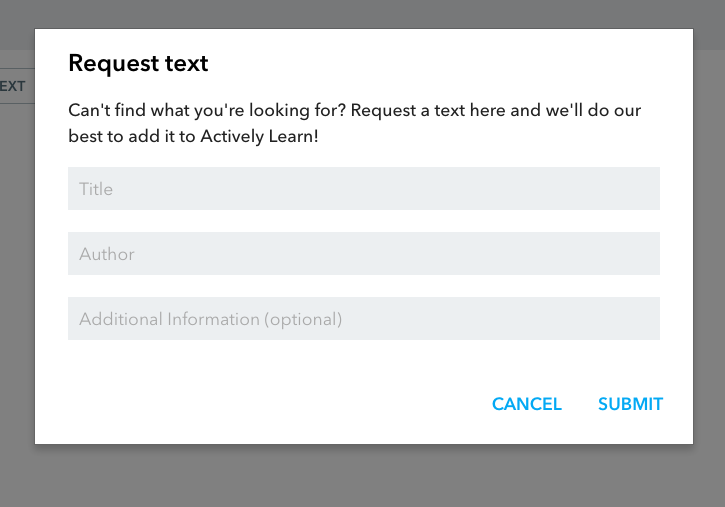The image size is (725, 507).
Task: Click into the Title input field
Action: coord(363,189)
